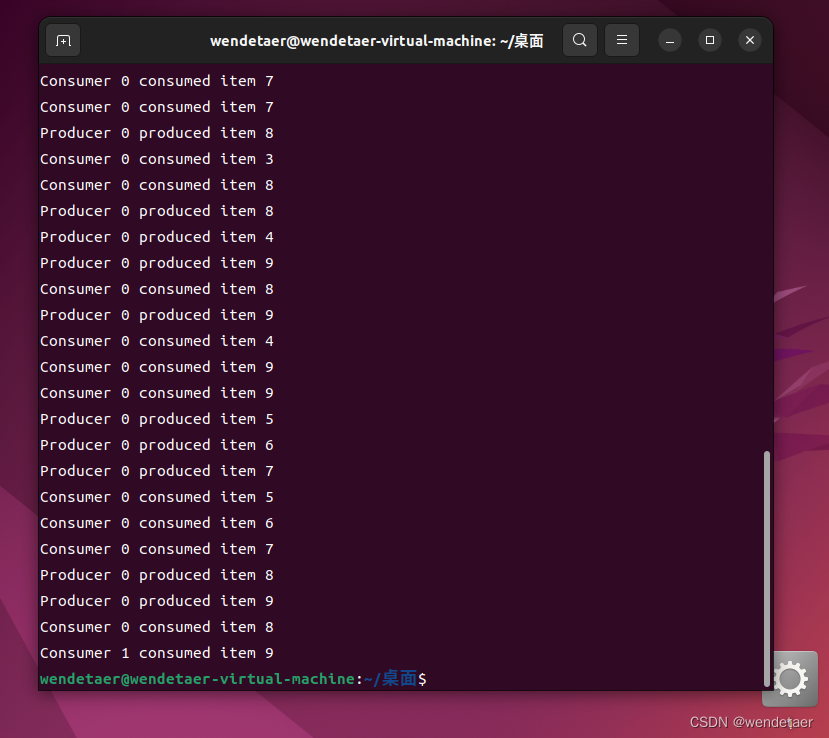829x738 pixels.
Task: Open the terminal search tool
Action: 579,40
